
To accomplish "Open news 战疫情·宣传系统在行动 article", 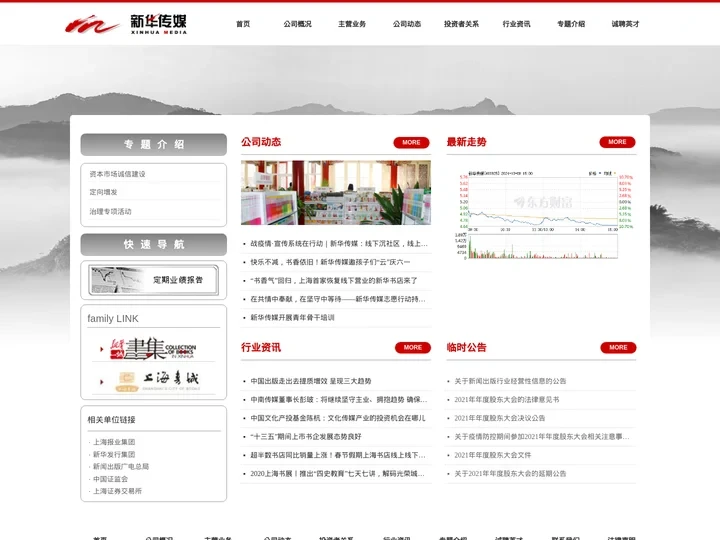I will 339,243.
